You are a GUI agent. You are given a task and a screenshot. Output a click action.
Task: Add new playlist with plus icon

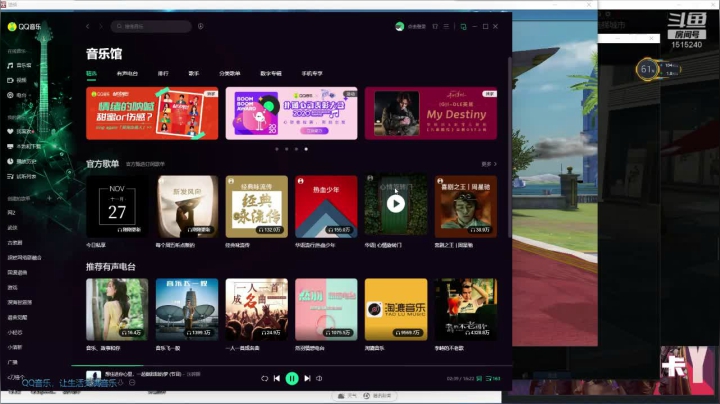49,198
